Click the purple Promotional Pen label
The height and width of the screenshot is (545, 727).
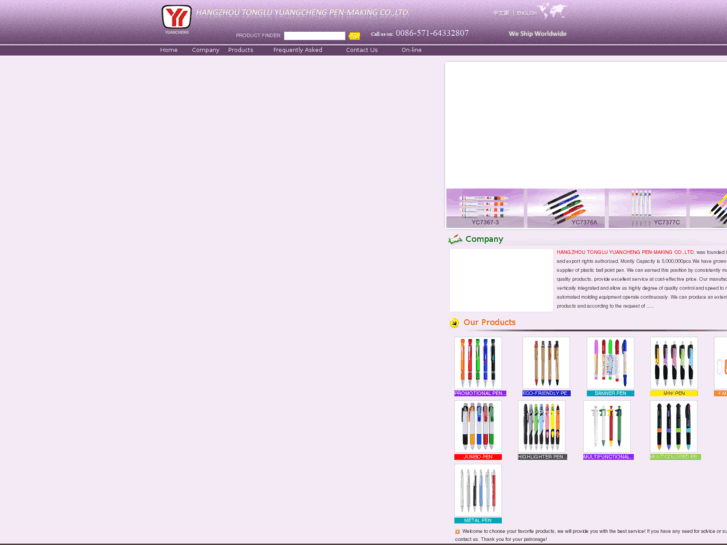click(x=480, y=393)
